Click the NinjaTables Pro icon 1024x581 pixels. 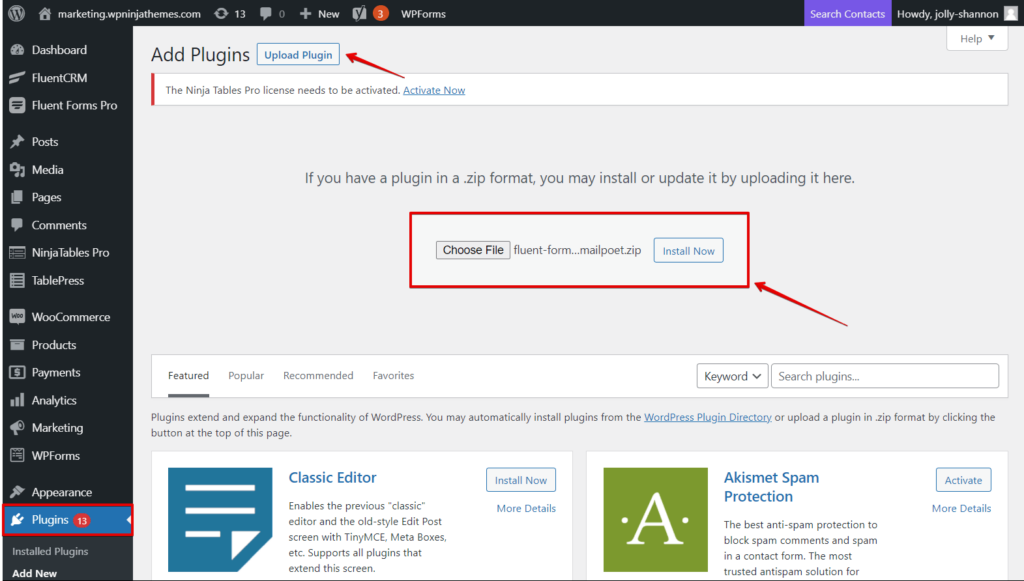tap(18, 253)
